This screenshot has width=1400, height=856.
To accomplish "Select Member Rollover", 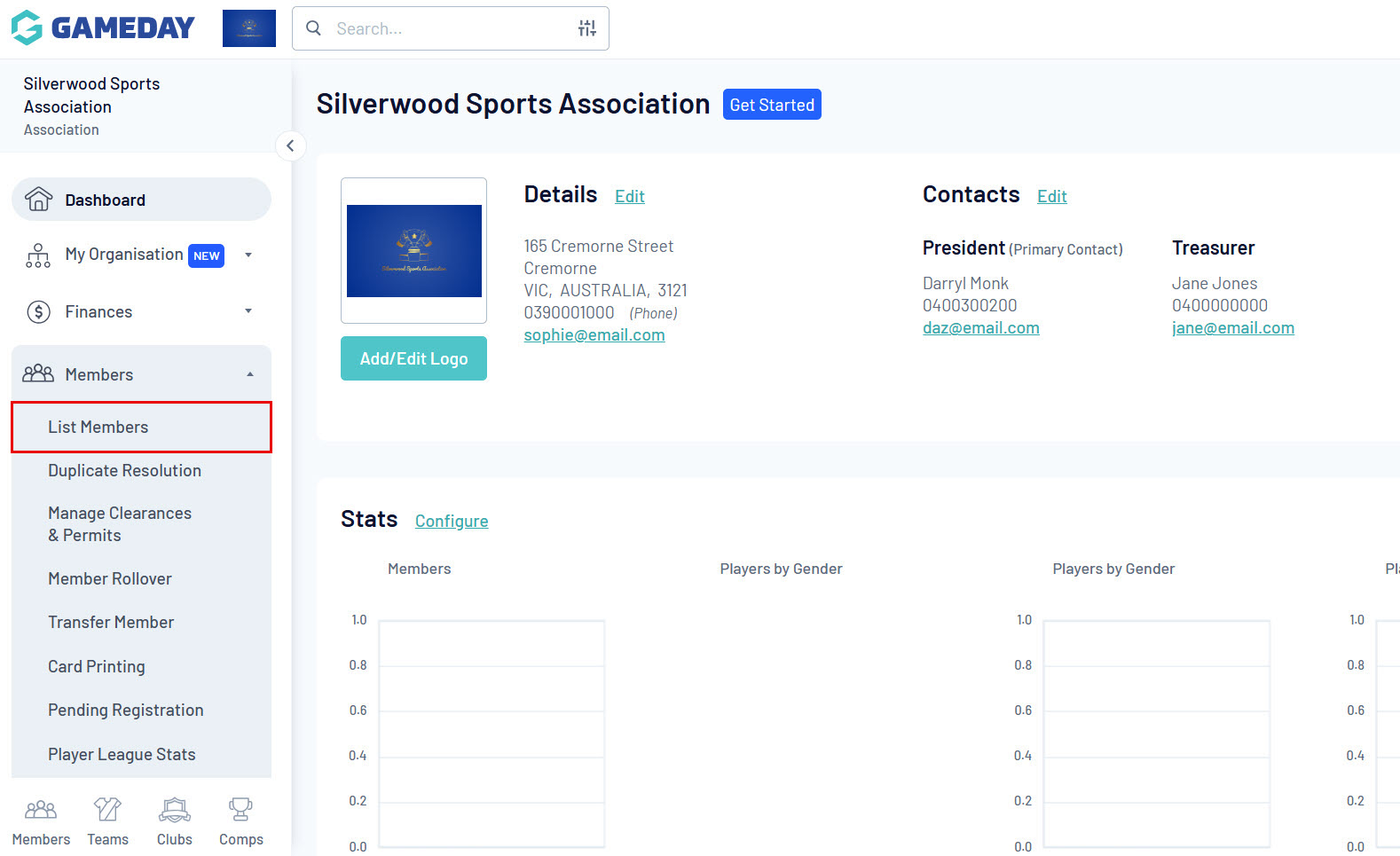I will coord(110,579).
